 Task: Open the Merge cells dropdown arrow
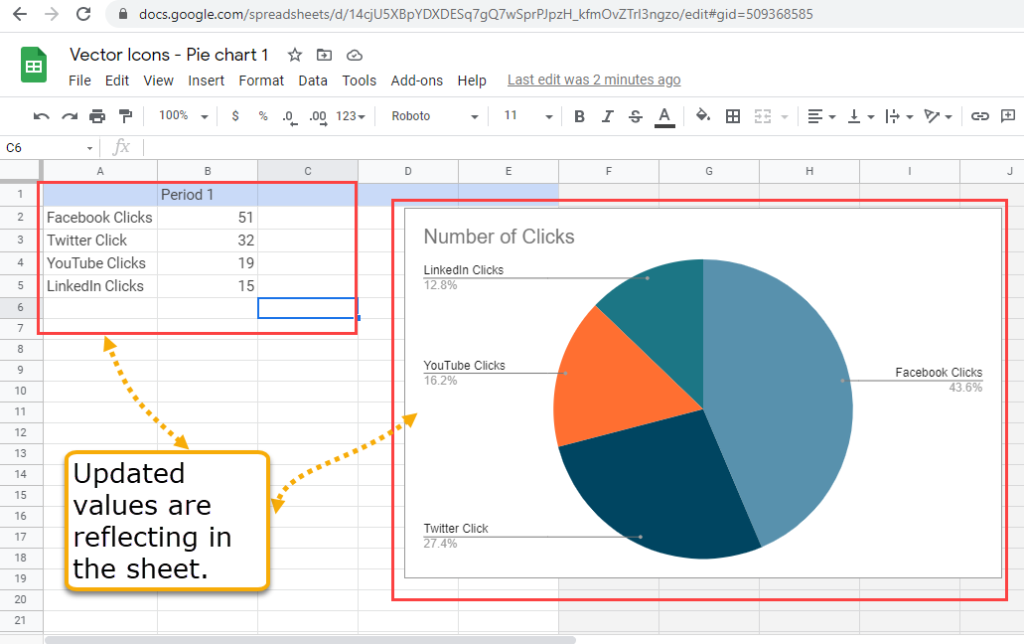(784, 117)
